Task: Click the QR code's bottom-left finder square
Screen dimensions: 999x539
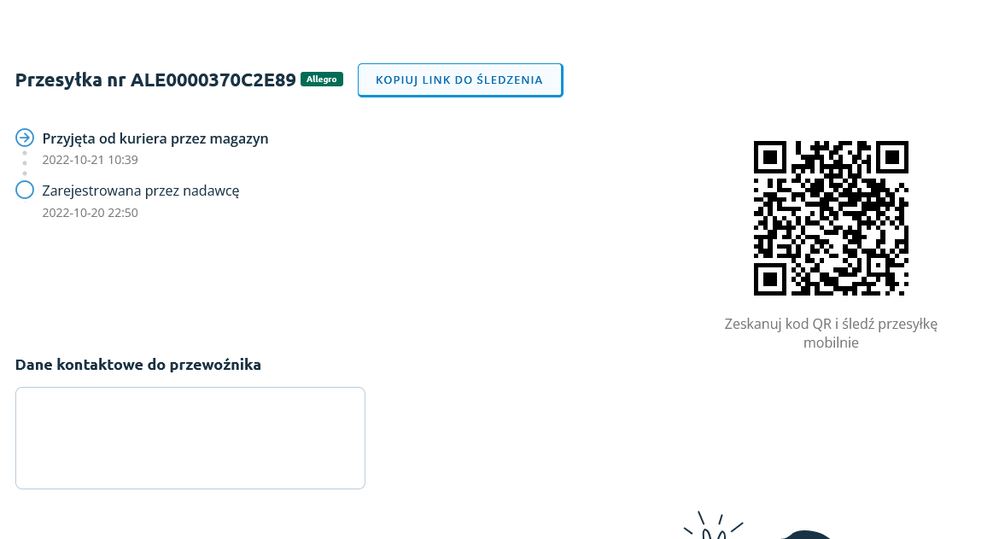Action: point(770,278)
